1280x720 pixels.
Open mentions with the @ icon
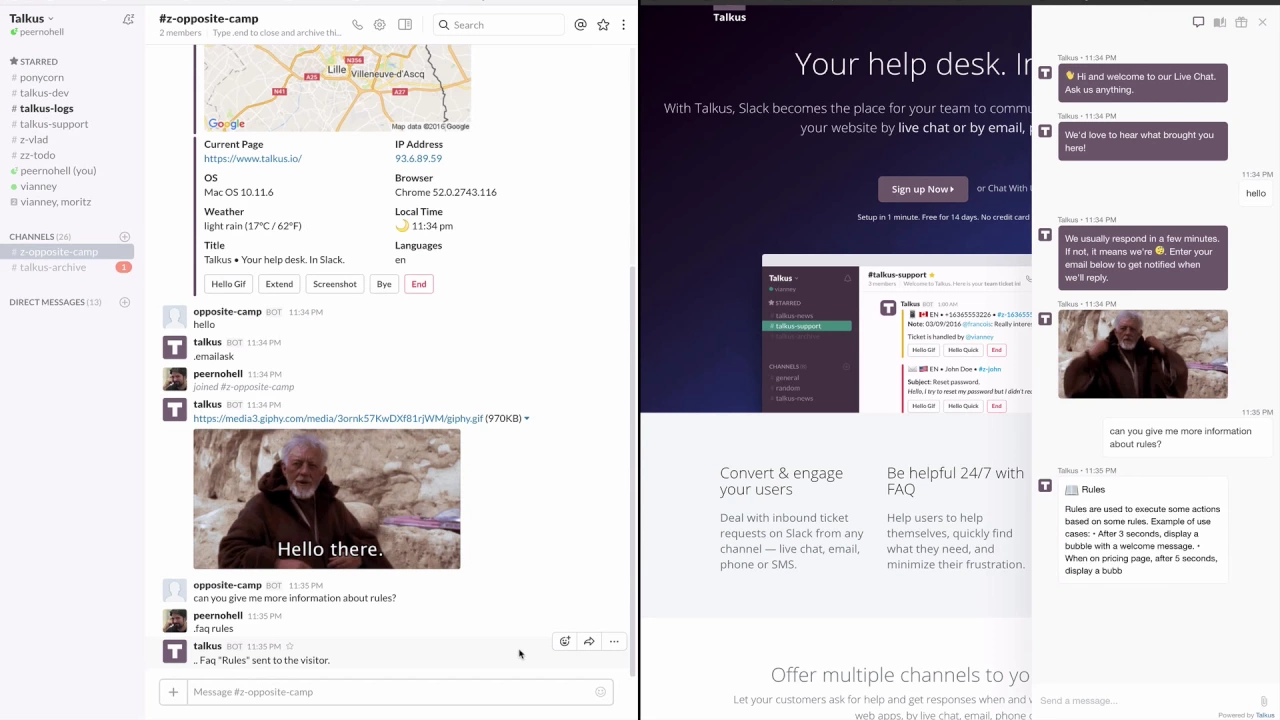click(x=580, y=25)
